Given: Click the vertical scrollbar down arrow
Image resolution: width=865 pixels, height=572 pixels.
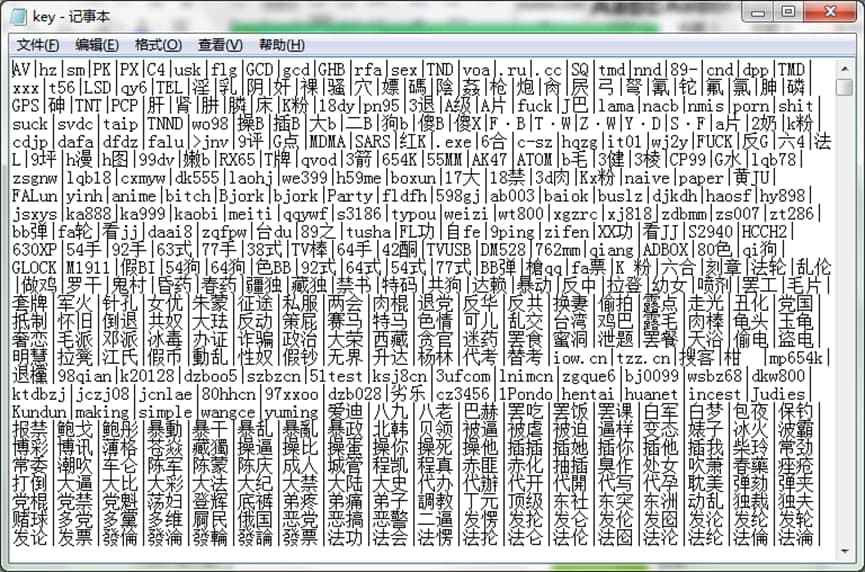Looking at the screenshot, I should tap(844, 551).
